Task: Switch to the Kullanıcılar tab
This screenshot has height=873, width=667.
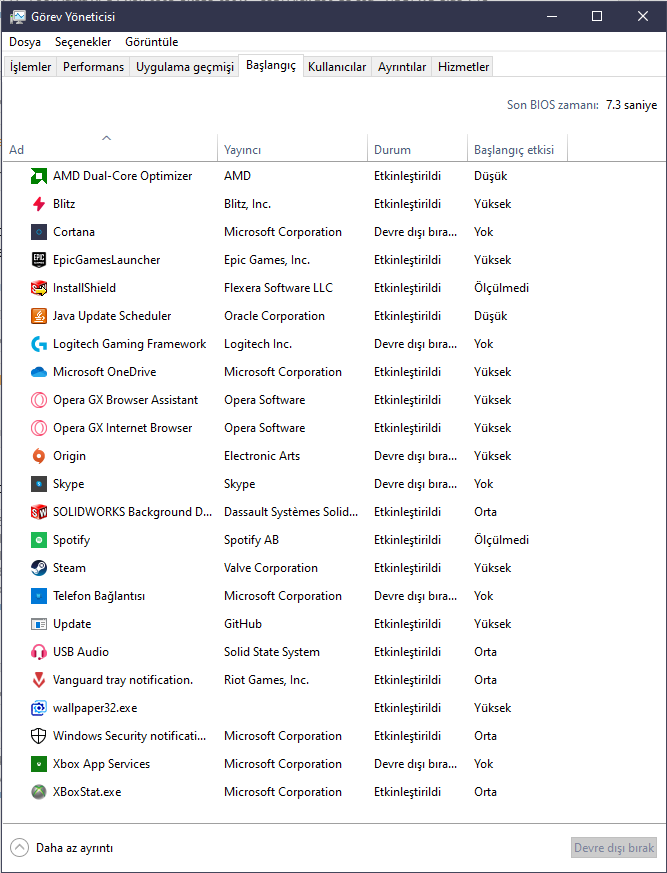Action: [337, 67]
